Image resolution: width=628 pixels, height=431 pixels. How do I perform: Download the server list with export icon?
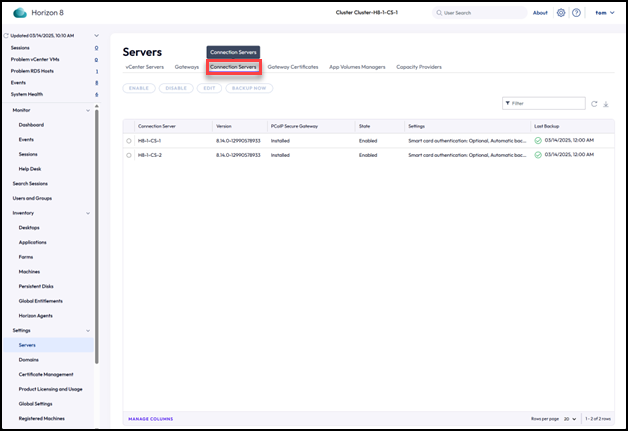[607, 103]
